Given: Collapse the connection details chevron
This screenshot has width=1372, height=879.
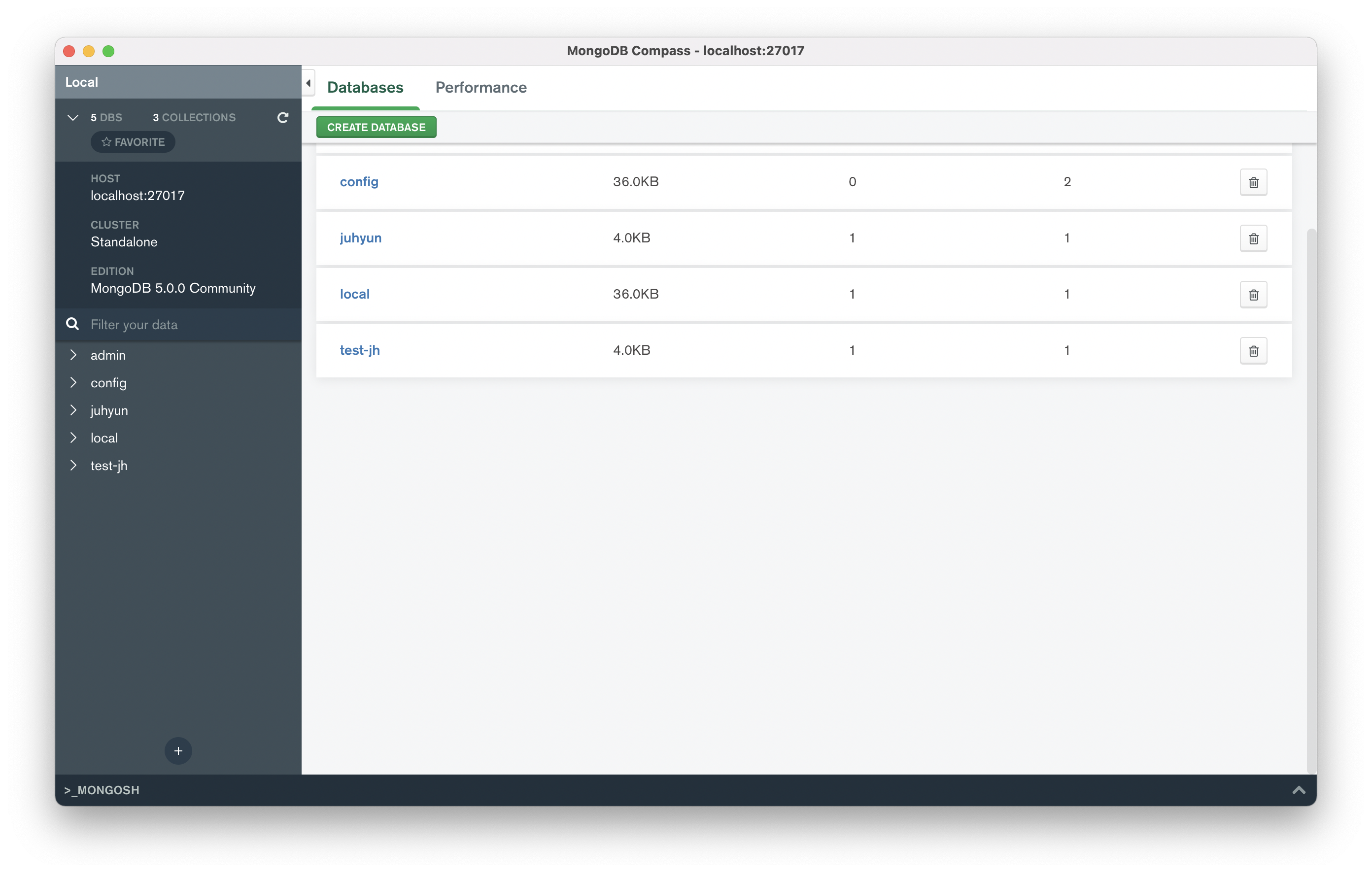Looking at the screenshot, I should (x=72, y=118).
